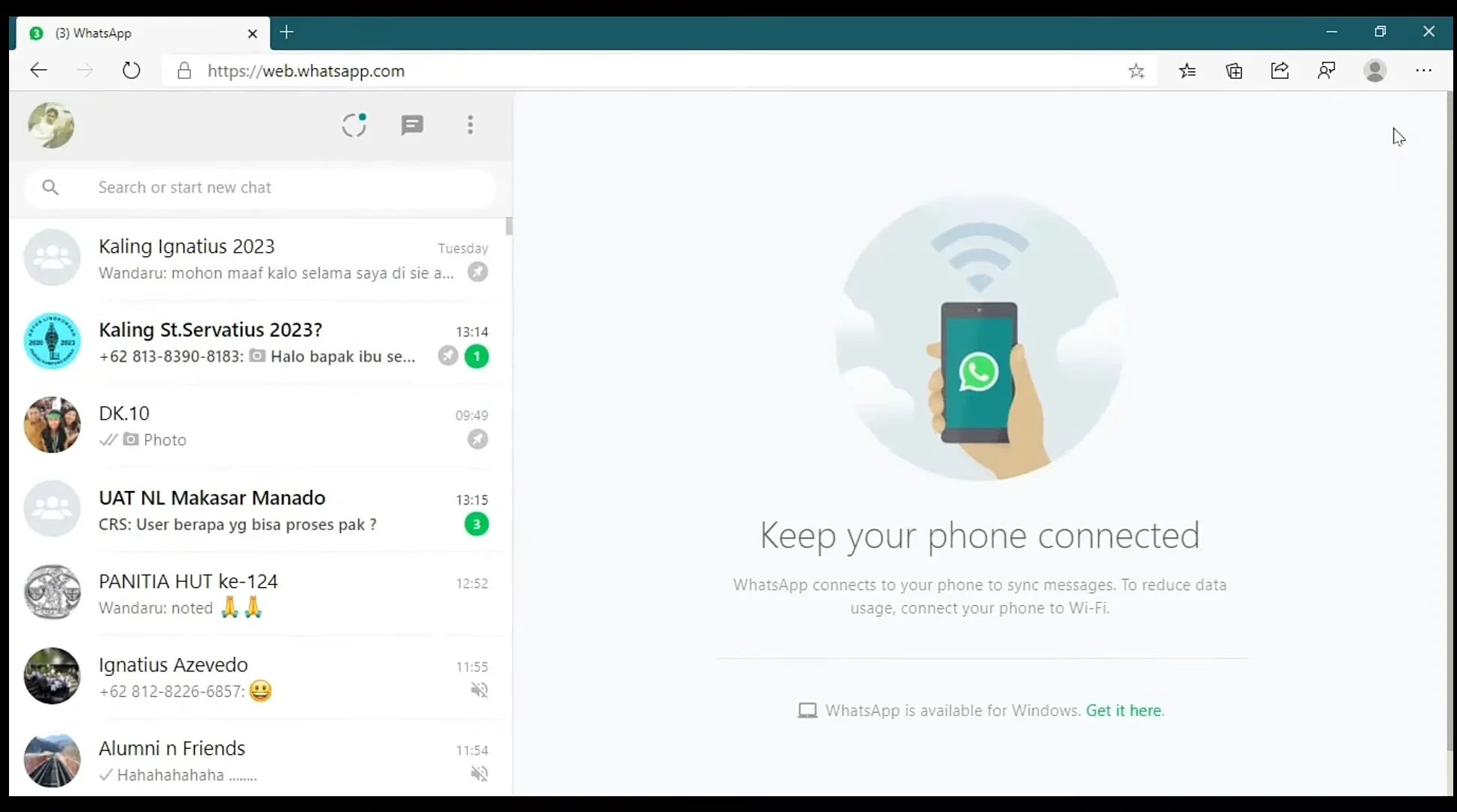Click unread badge on UAT NL Makasar Manado
The width and height of the screenshot is (1457, 812).
coord(476,523)
